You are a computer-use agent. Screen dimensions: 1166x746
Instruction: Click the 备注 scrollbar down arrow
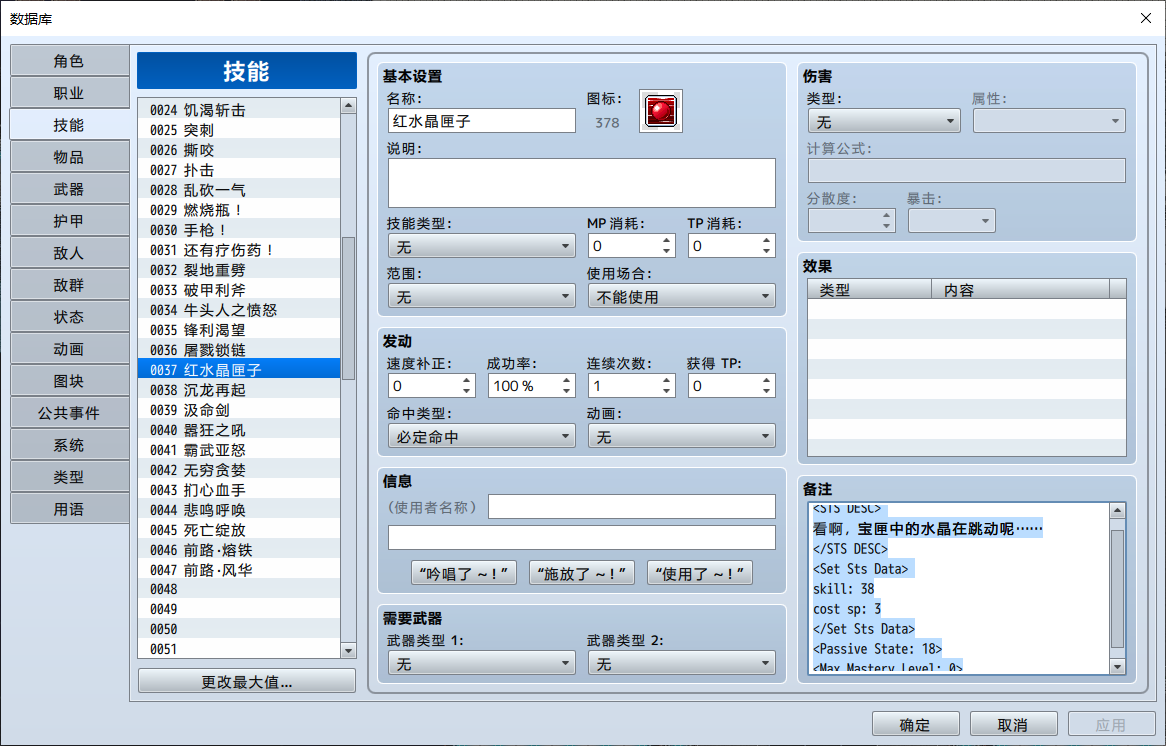pyautogui.click(x=1117, y=666)
